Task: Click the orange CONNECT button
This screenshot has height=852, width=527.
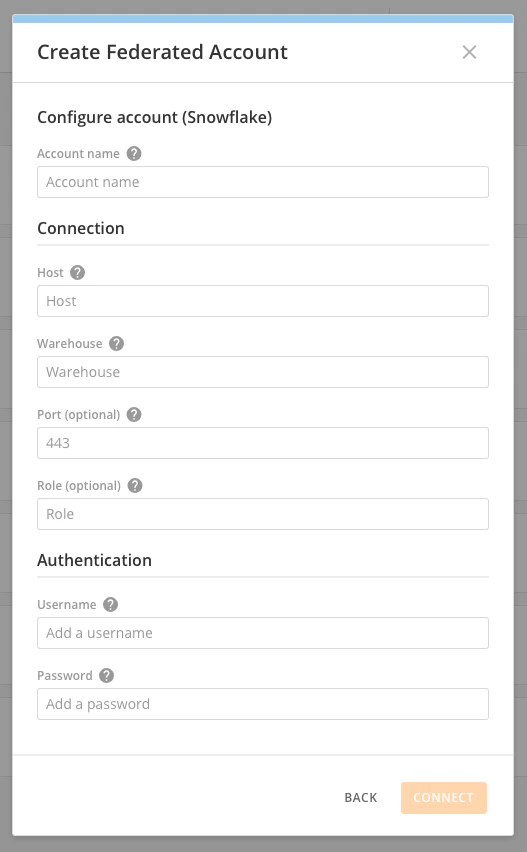Action: click(x=444, y=798)
